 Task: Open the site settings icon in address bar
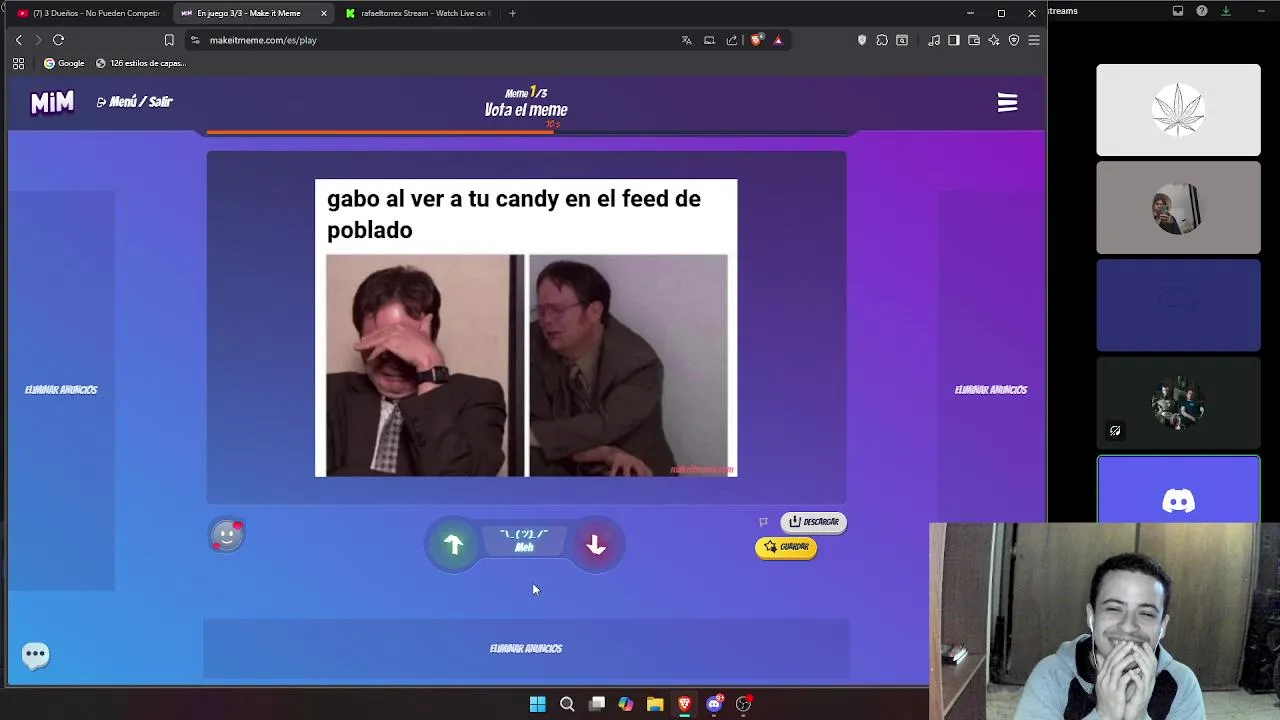pos(195,40)
